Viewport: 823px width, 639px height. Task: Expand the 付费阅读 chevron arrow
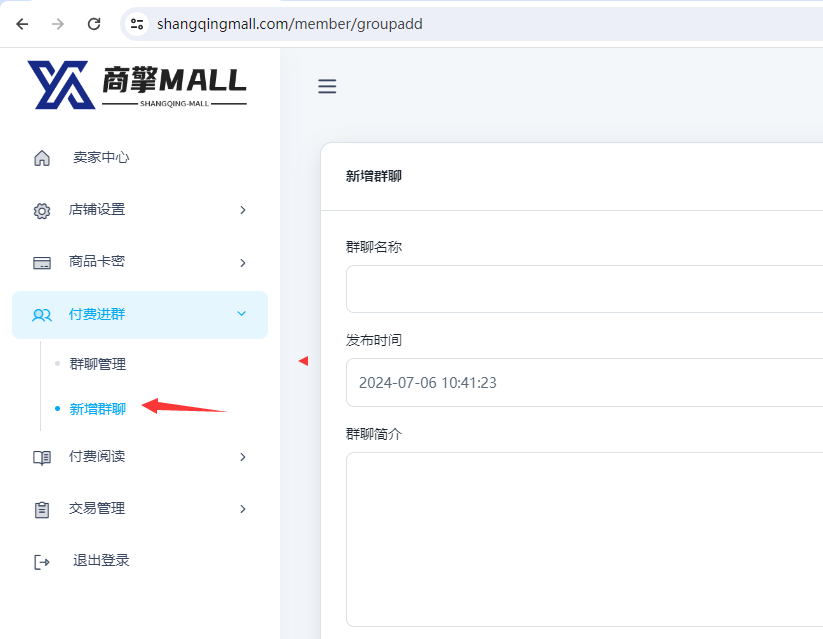click(x=242, y=457)
